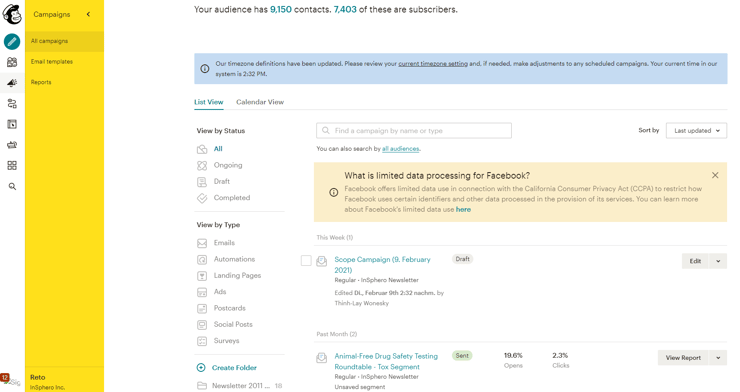740x392 pixels.
Task: Click Create Folder link
Action: (234, 367)
